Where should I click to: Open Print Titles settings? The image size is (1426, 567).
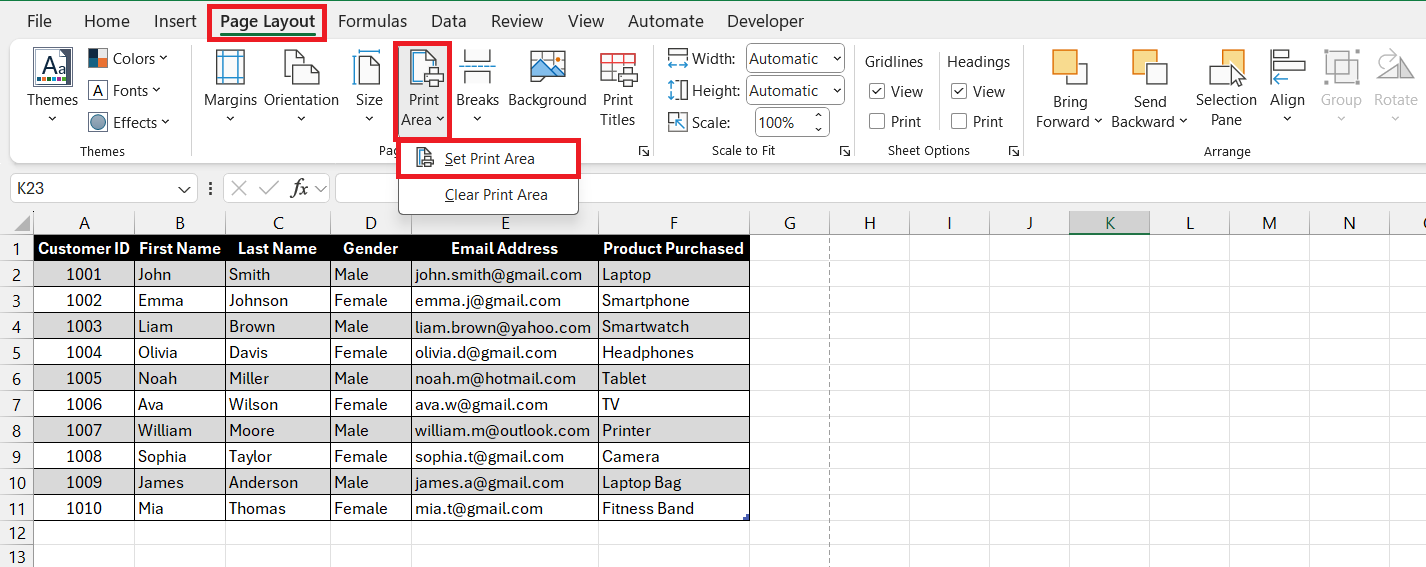(x=617, y=85)
